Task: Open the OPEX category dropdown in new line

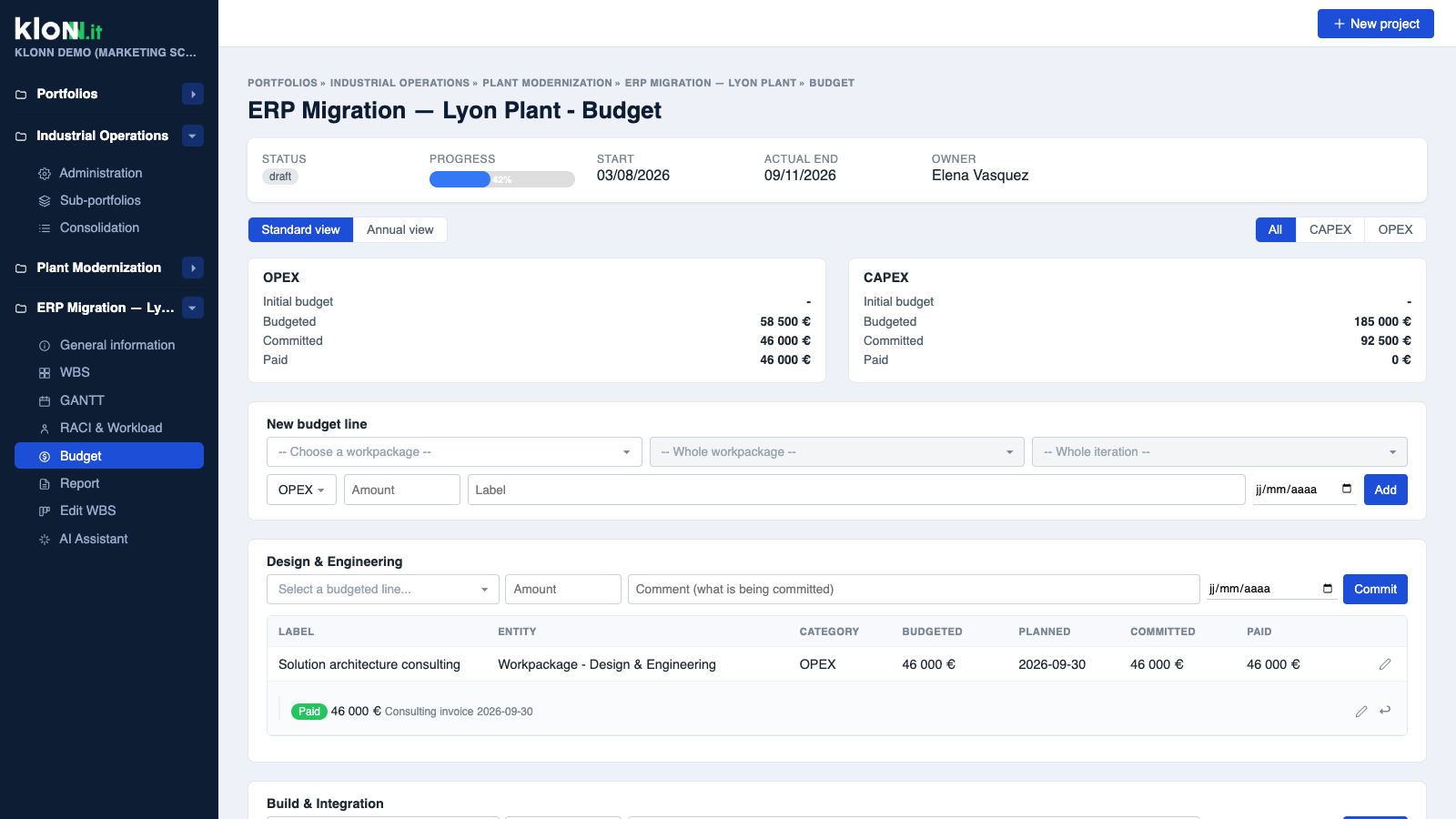Action: pyautogui.click(x=301, y=490)
